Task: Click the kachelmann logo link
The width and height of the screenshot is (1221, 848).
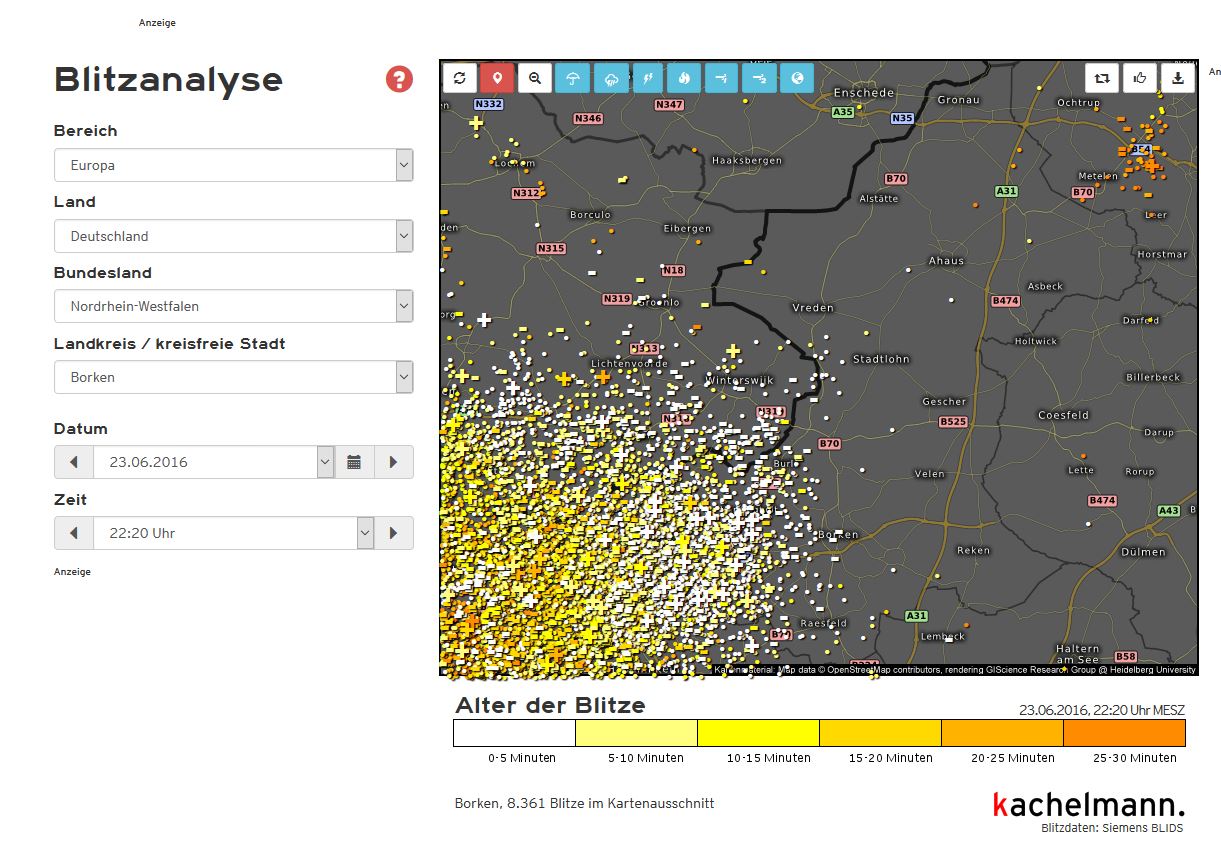Action: [x=1089, y=804]
